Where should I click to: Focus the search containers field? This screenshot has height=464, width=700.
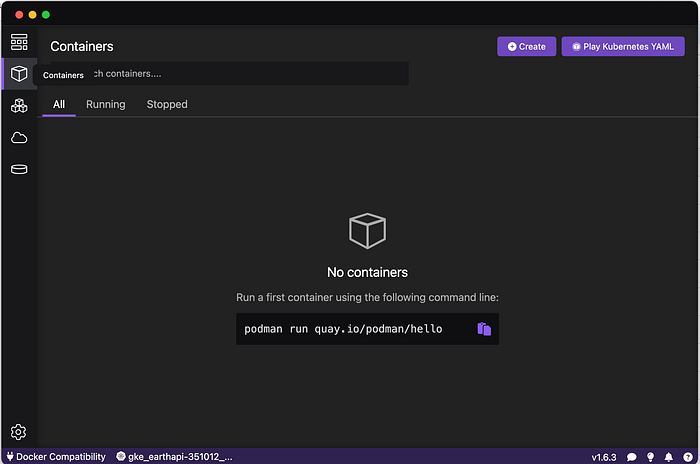click(229, 74)
